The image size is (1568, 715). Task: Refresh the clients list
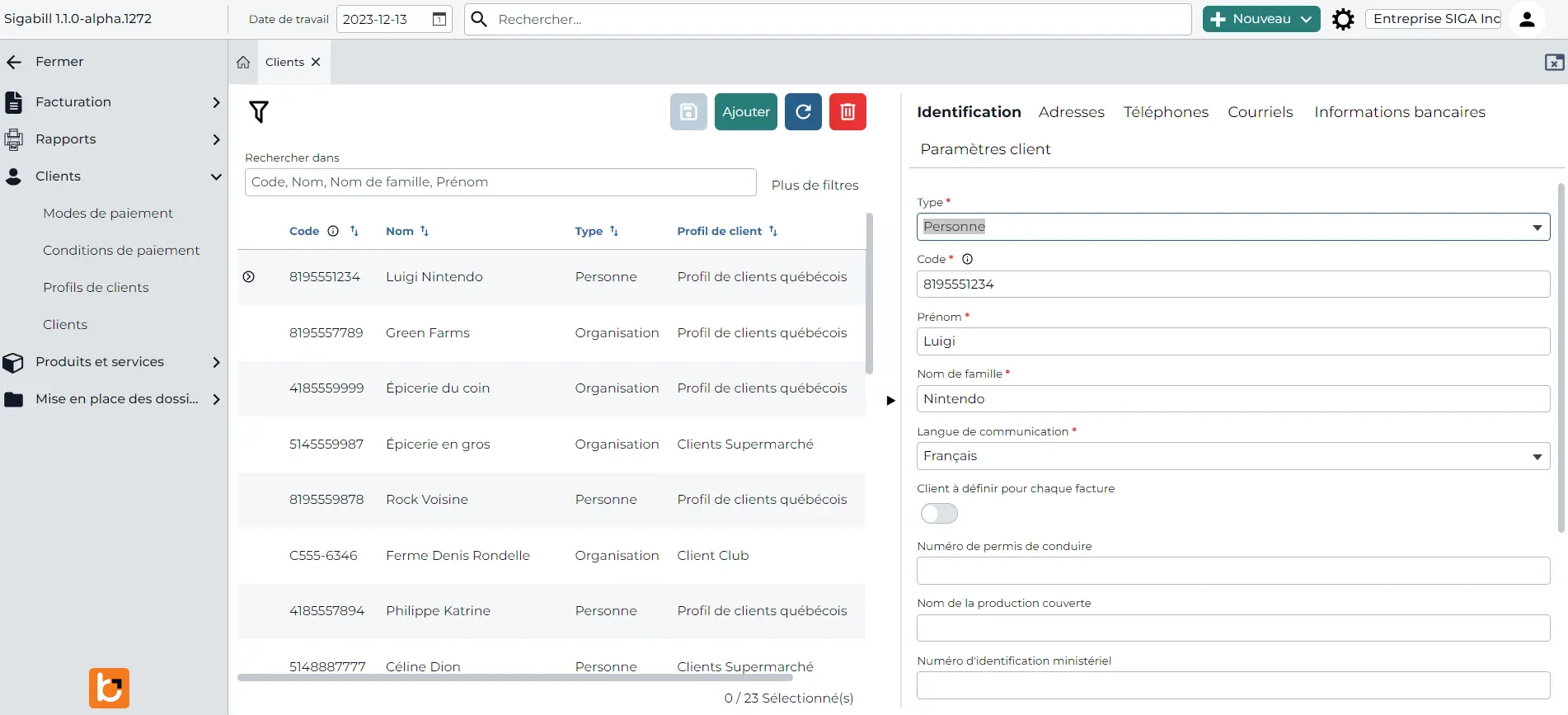[x=803, y=111]
